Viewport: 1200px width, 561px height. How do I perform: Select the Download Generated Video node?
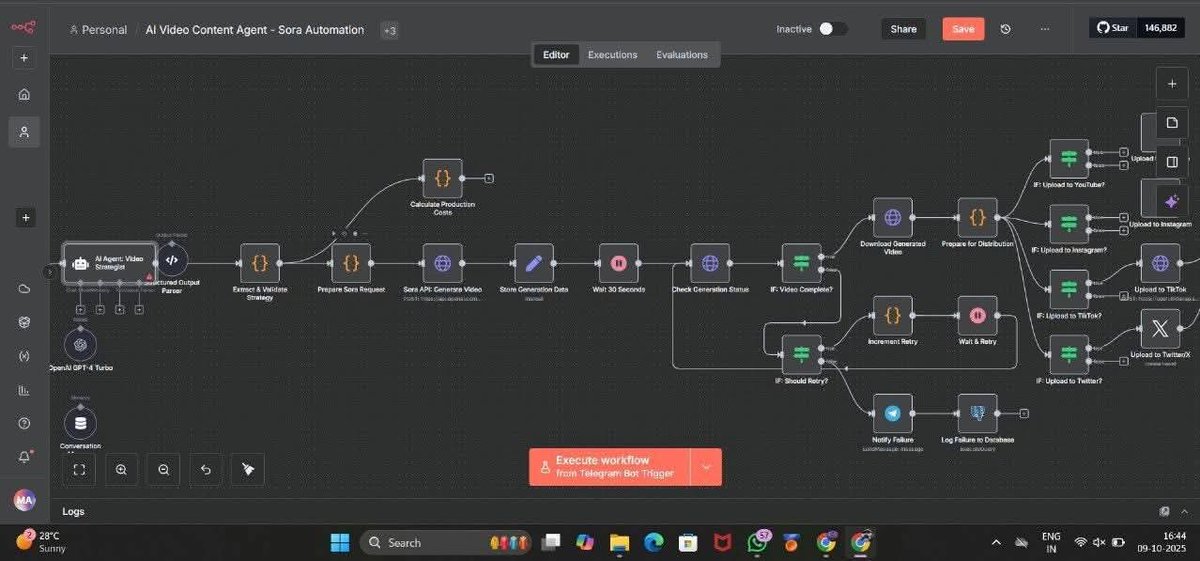coord(892,217)
